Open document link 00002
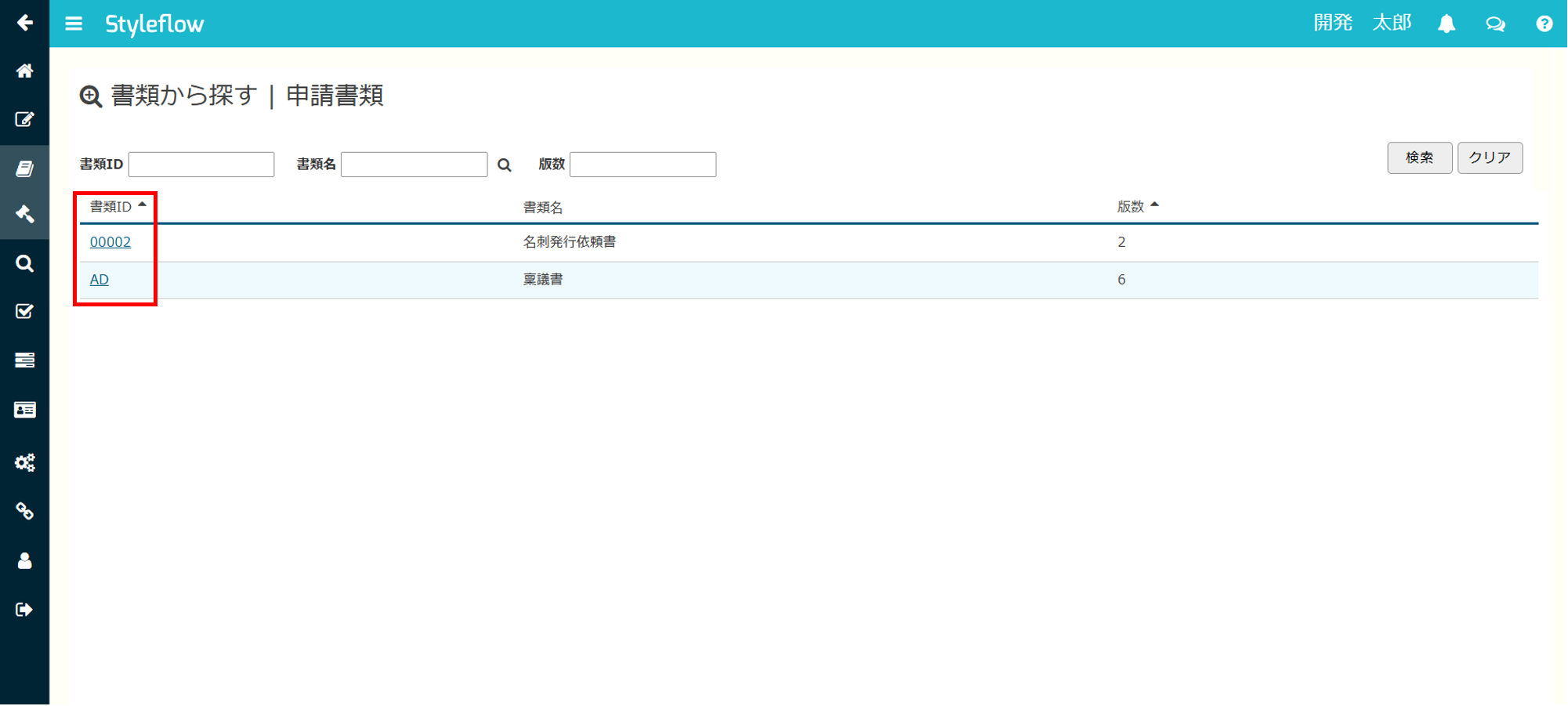The width and height of the screenshot is (1568, 706). [x=110, y=242]
